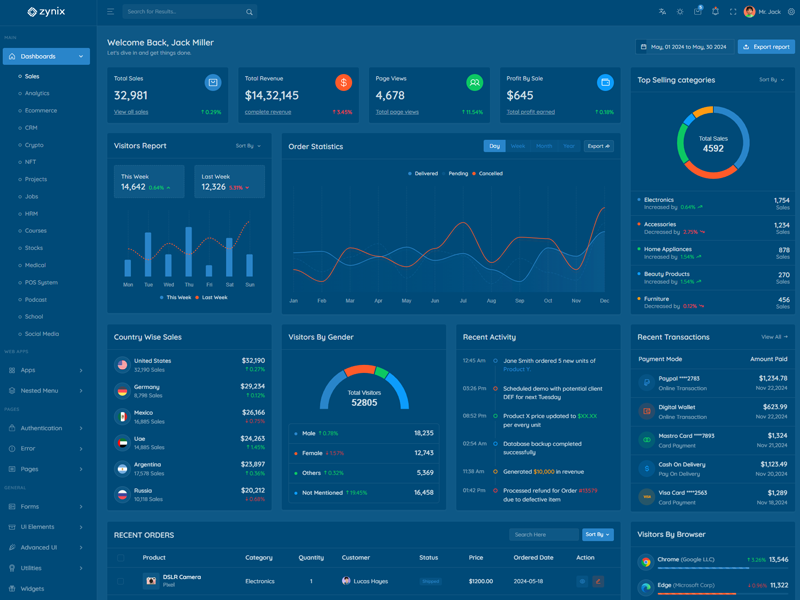The image size is (800, 600).
Task: Click the Chrome visitors progress bar
Action: 711,568
